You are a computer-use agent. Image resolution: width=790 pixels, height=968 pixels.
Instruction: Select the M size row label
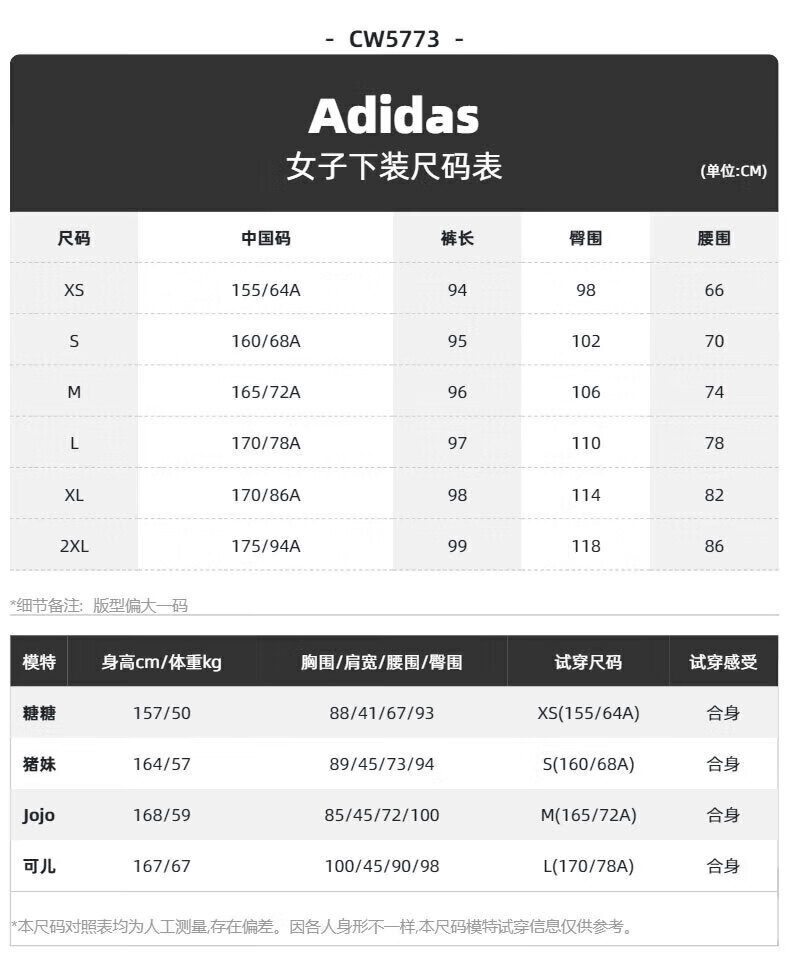[x=74, y=392]
